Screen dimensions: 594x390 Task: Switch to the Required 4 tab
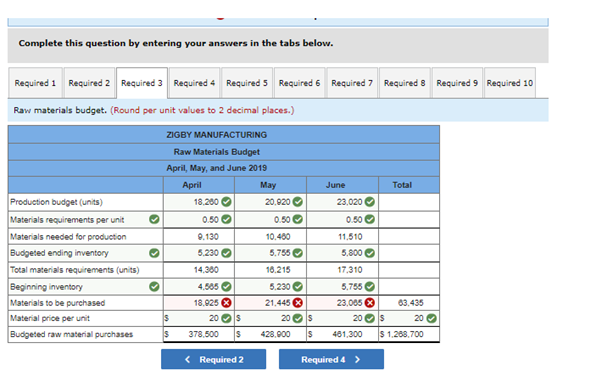pos(194,83)
